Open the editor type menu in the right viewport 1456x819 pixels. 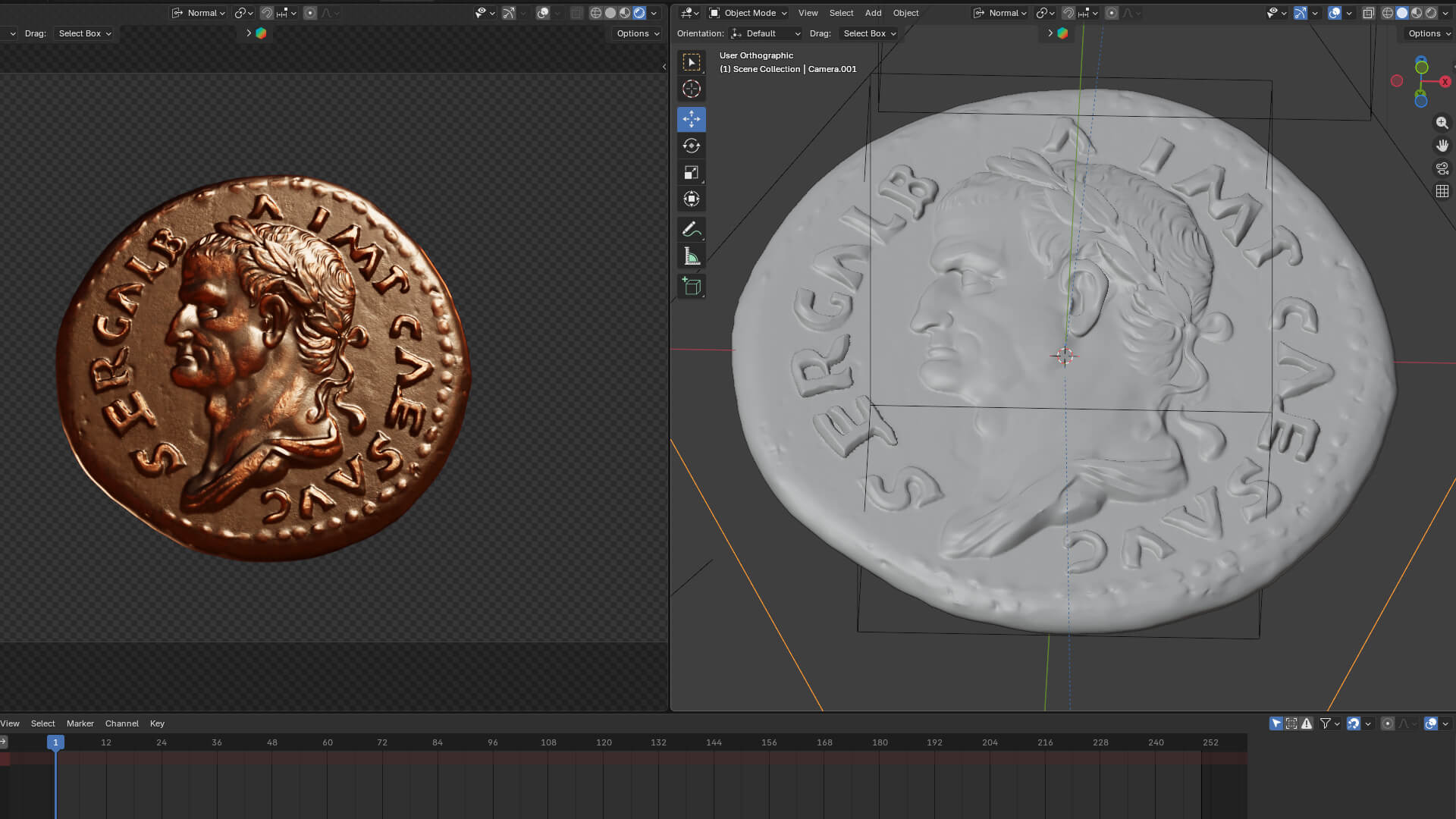pyautogui.click(x=689, y=13)
